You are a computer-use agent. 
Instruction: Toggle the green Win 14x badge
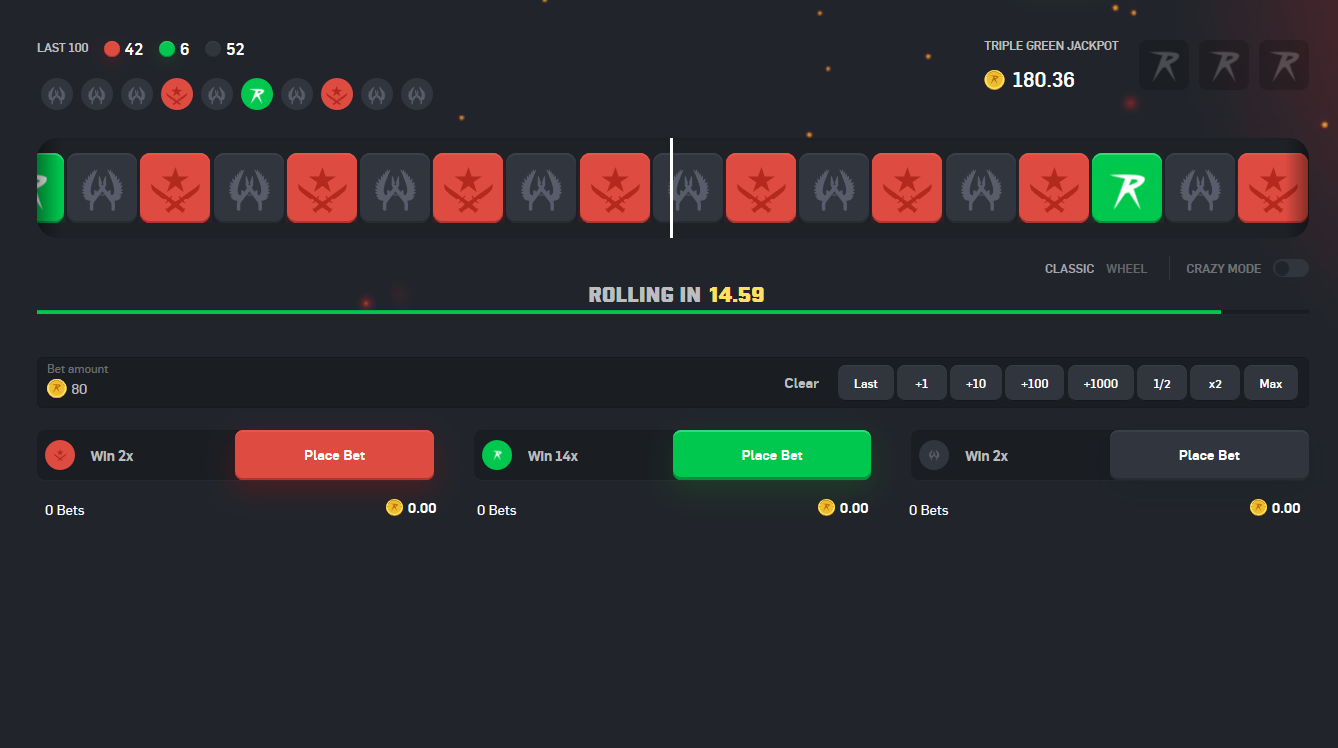point(497,454)
